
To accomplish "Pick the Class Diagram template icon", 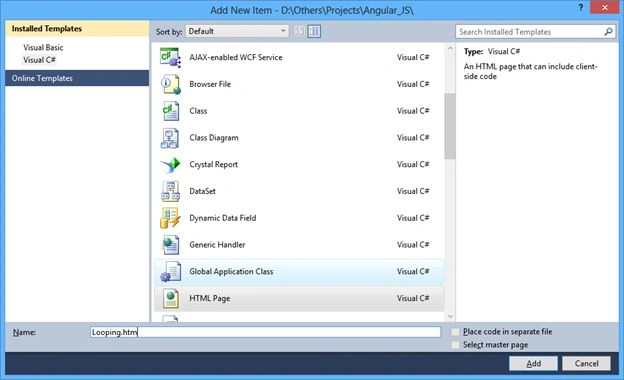I will click(x=170, y=138).
